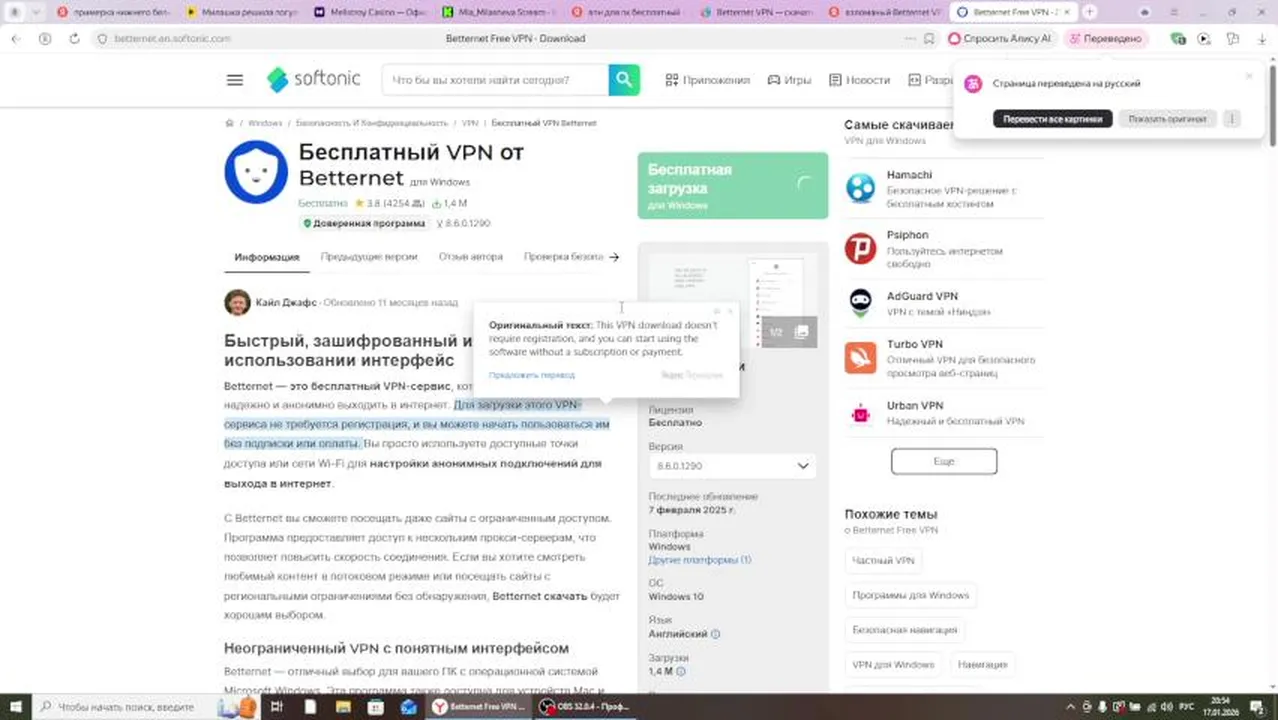The image size is (1278, 720).
Task: Click the Betternet shield app icon
Action: [x=256, y=172]
